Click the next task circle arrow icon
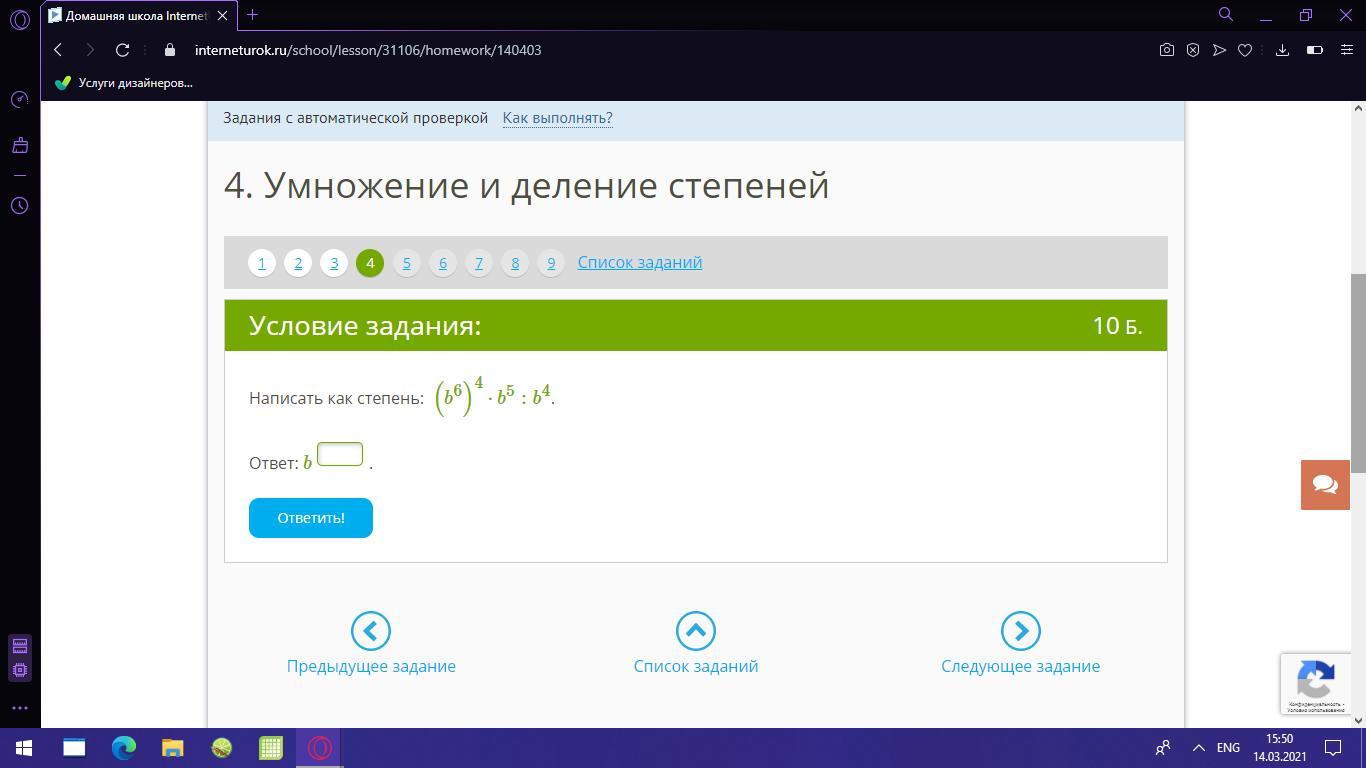 tap(1020, 631)
